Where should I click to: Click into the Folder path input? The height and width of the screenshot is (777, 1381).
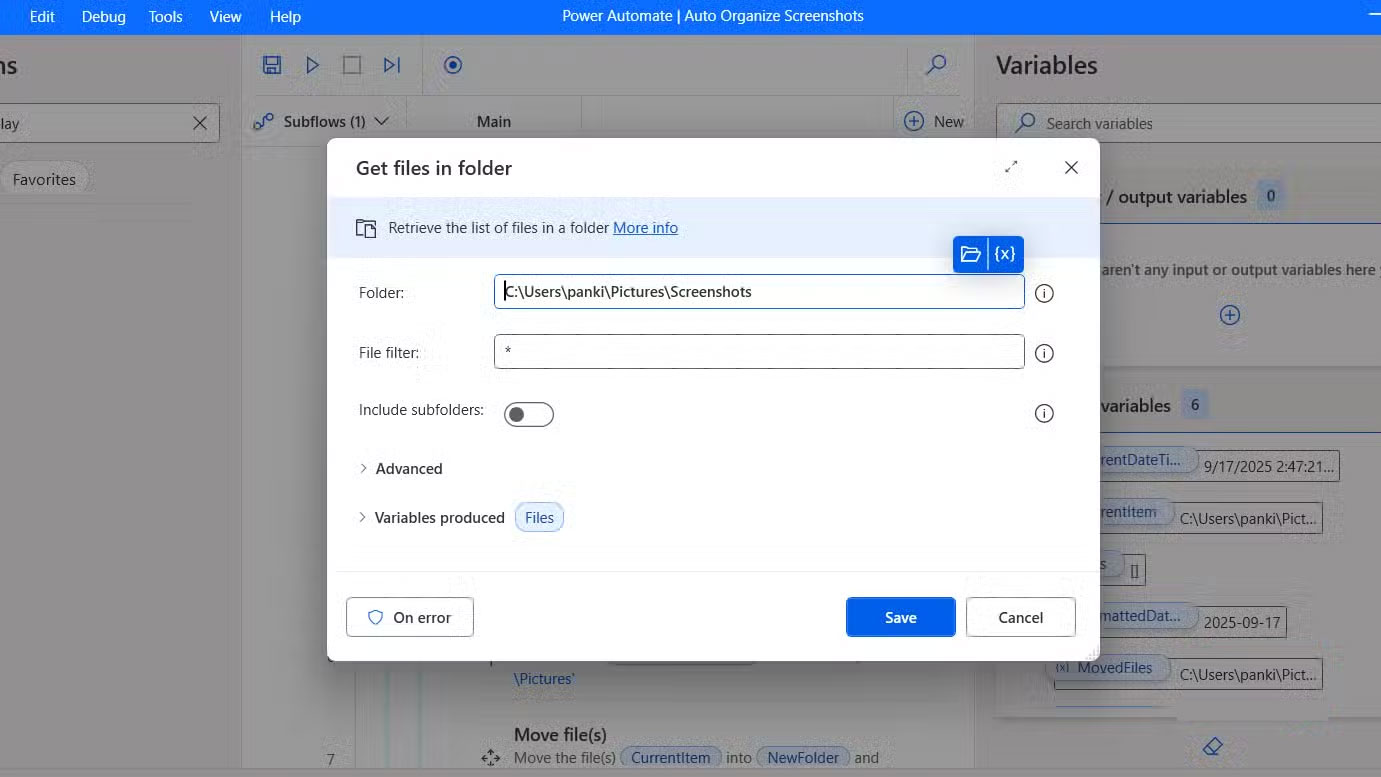[759, 292]
